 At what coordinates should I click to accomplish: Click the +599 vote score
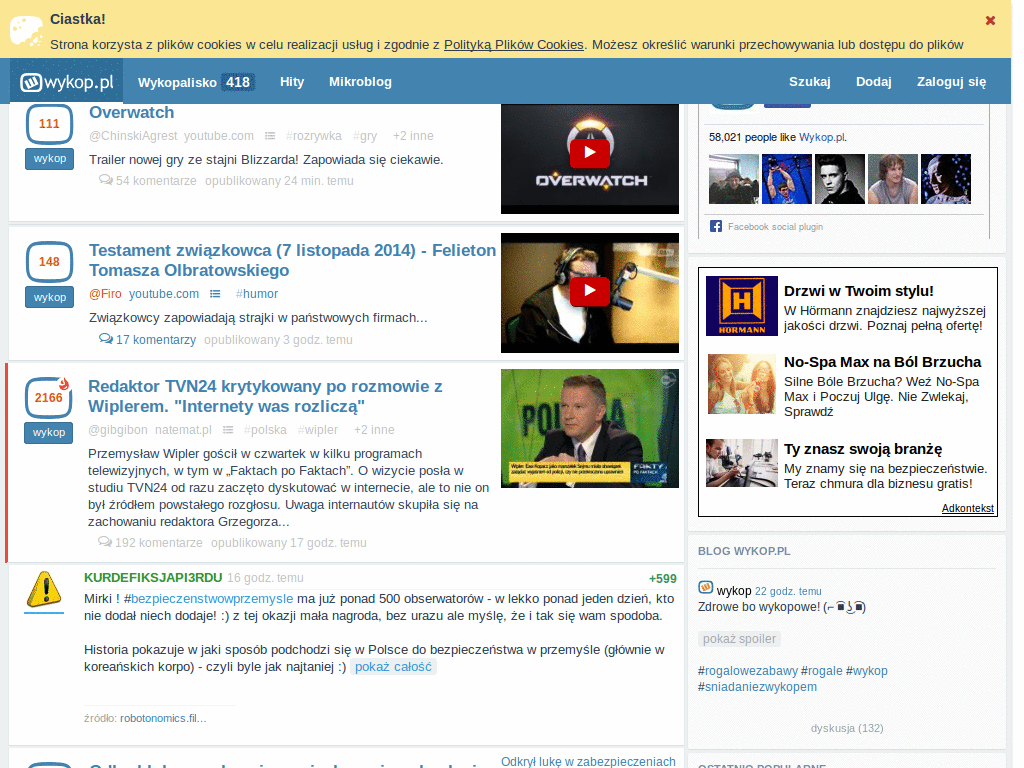tap(663, 579)
